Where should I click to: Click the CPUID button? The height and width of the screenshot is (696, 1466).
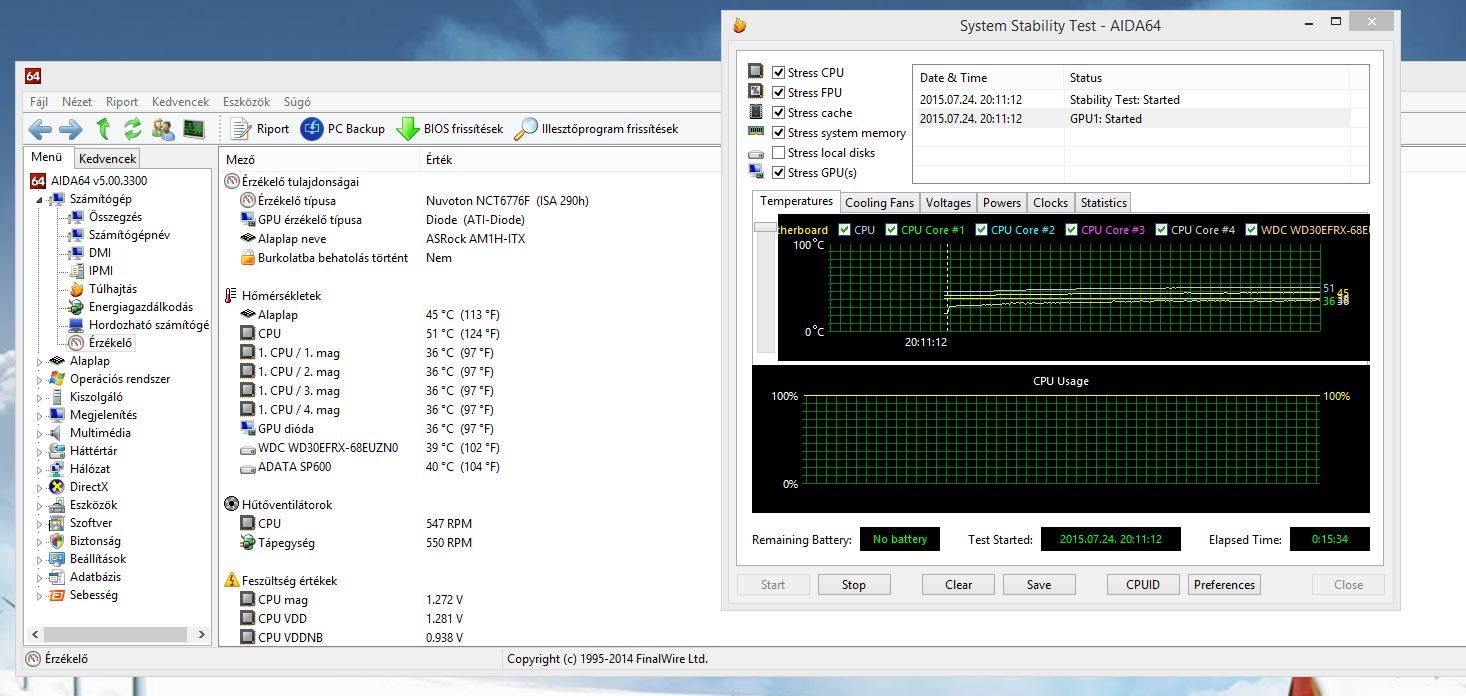pos(1143,585)
